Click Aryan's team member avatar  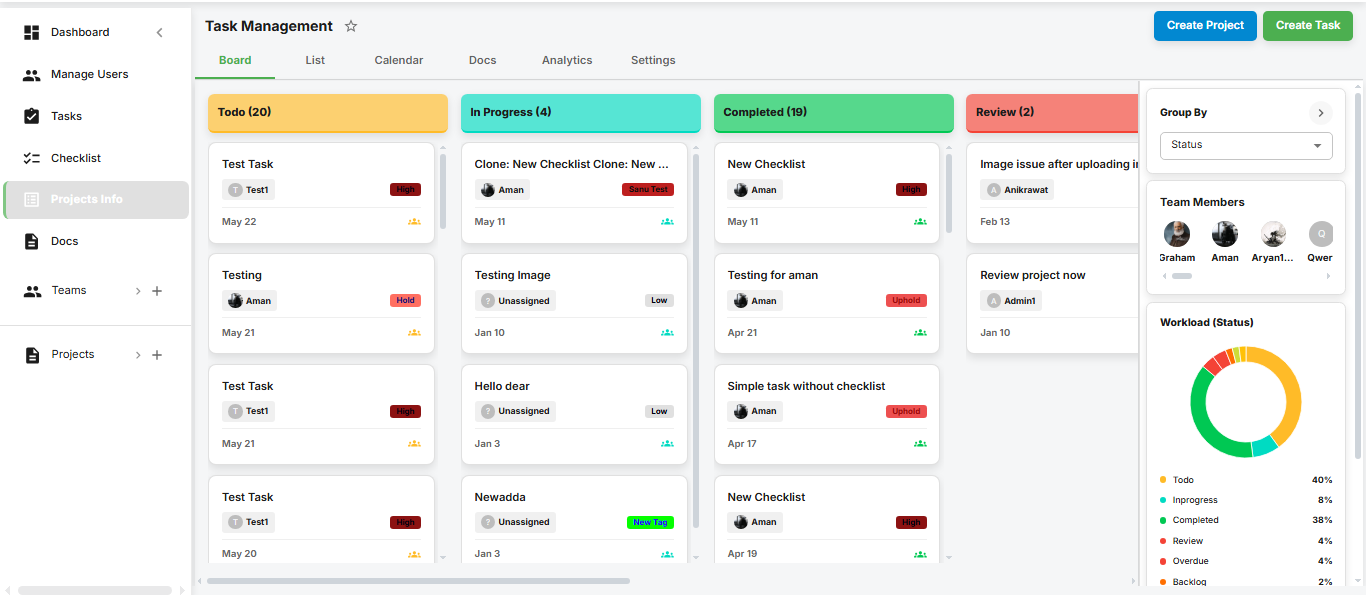coord(1273,234)
